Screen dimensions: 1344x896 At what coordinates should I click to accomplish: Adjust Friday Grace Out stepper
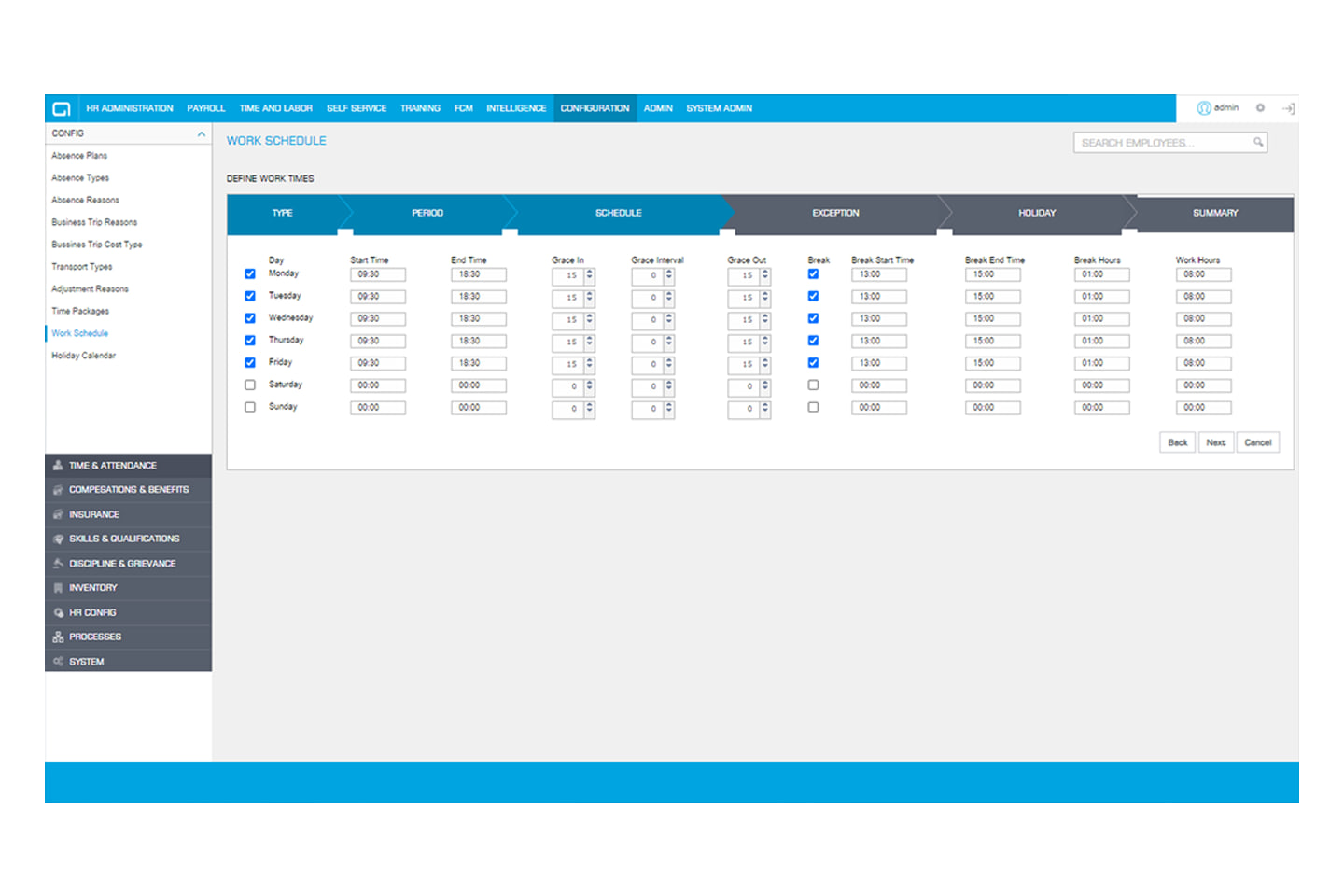point(764,364)
